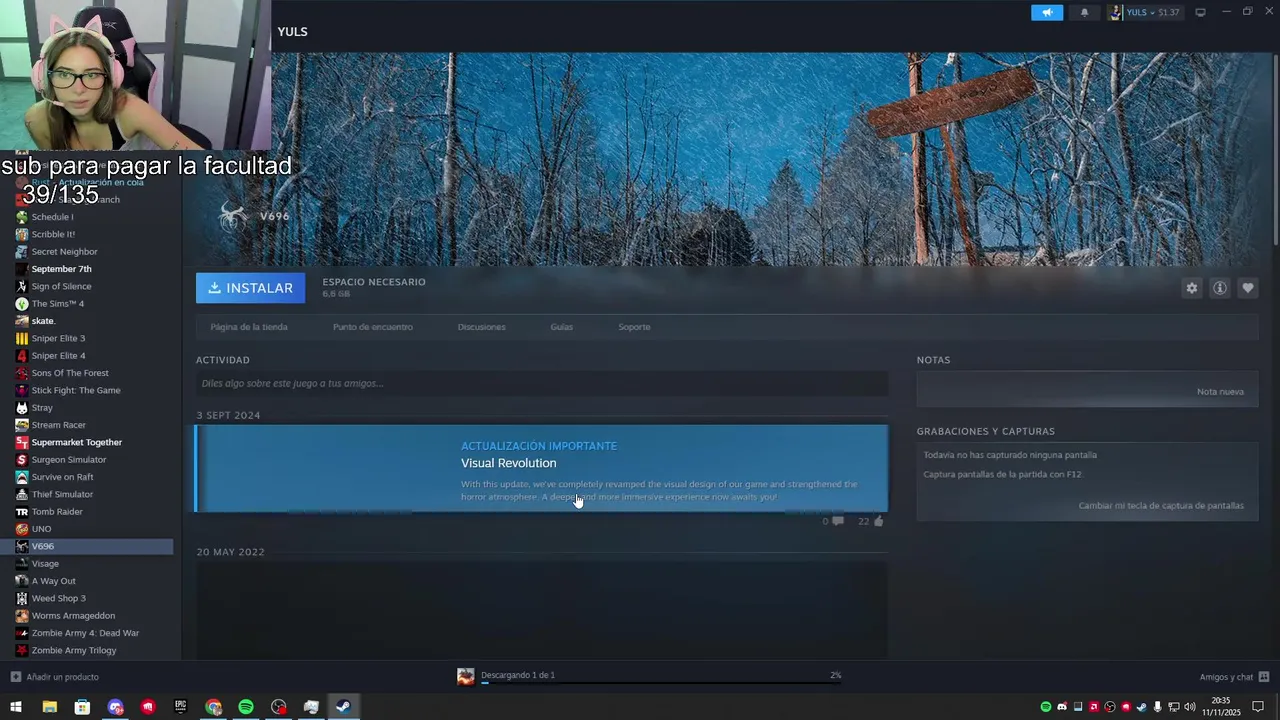The height and width of the screenshot is (720, 1280).
Task: Click the Tomb Raider icon
Action: [22, 512]
